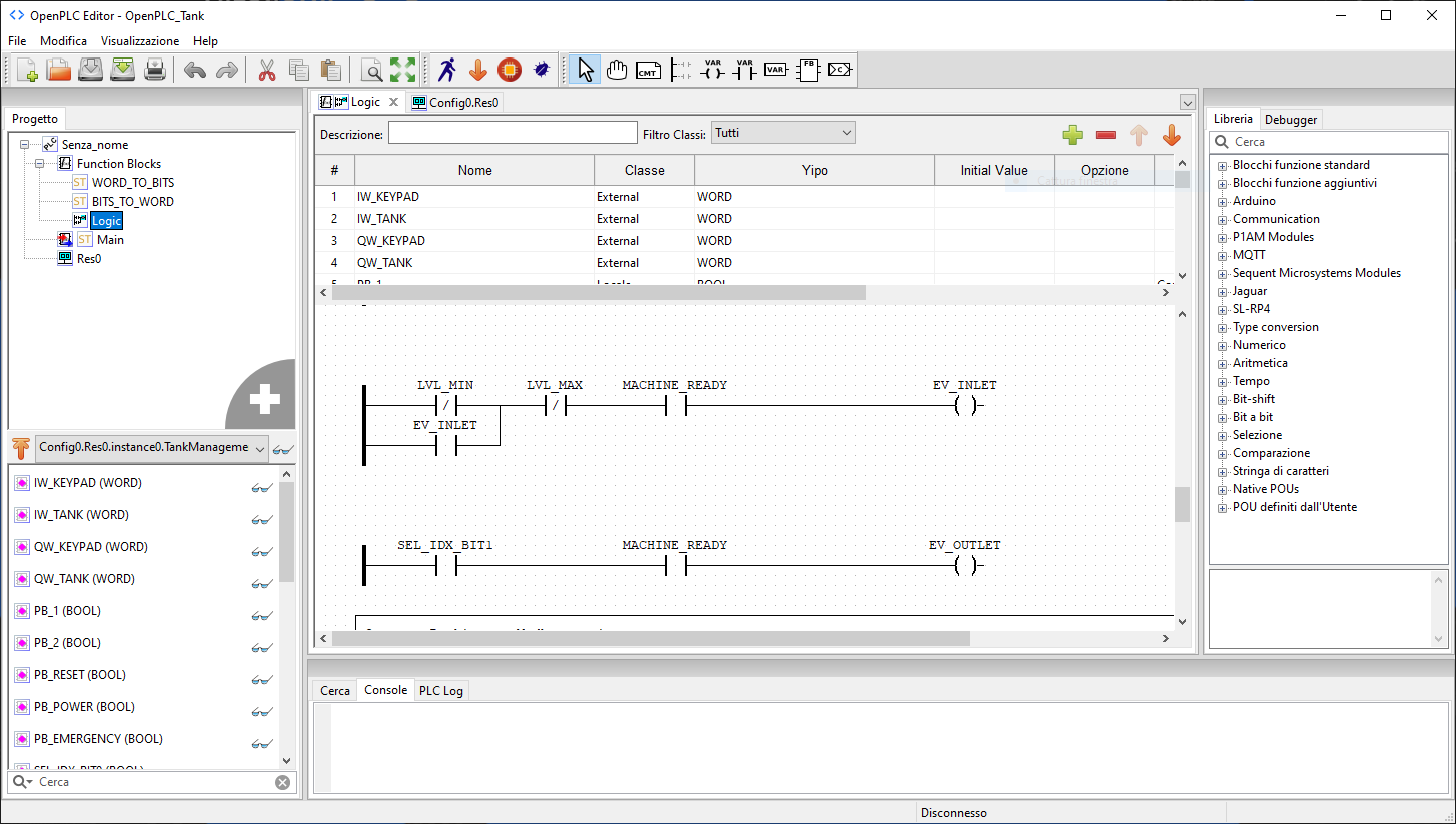Toggle debug glasses for PB_POWER
The height and width of the screenshot is (824, 1456).
[262, 711]
